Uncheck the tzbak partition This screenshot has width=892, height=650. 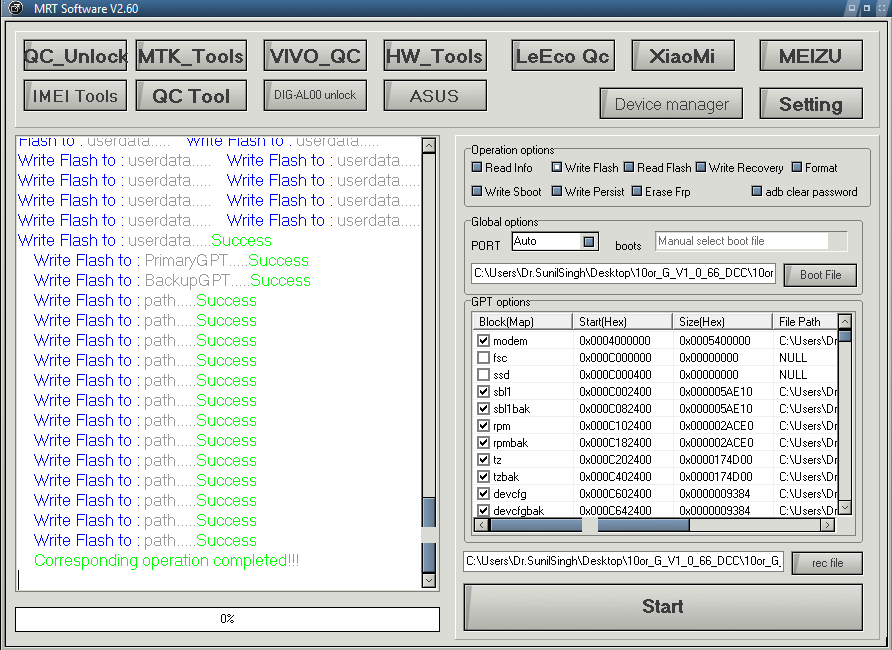[484, 477]
